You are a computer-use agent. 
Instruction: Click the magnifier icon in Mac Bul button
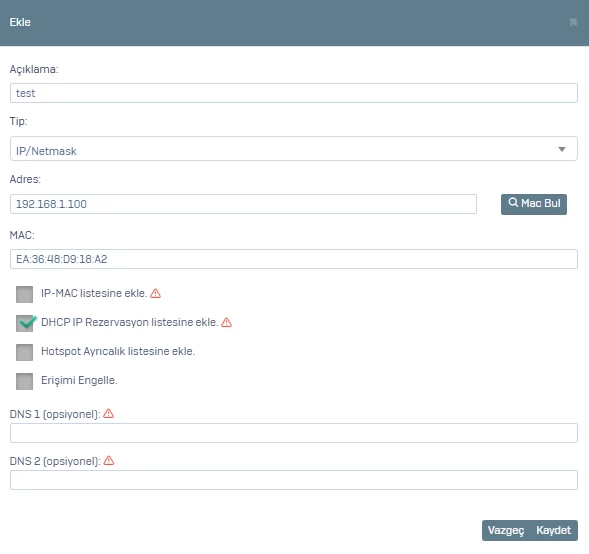[x=513, y=202]
